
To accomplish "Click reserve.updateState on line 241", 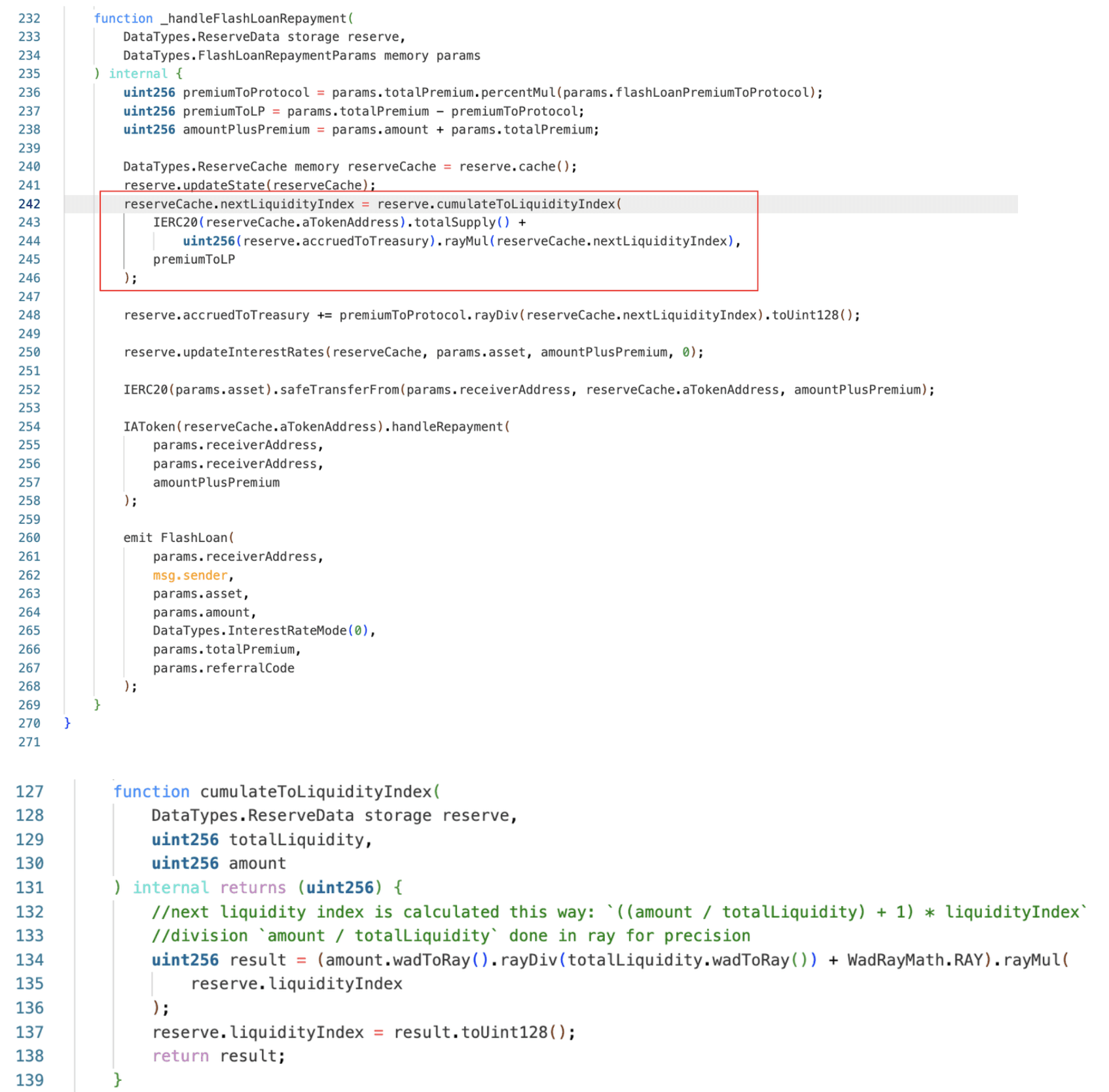I will tap(194, 186).
